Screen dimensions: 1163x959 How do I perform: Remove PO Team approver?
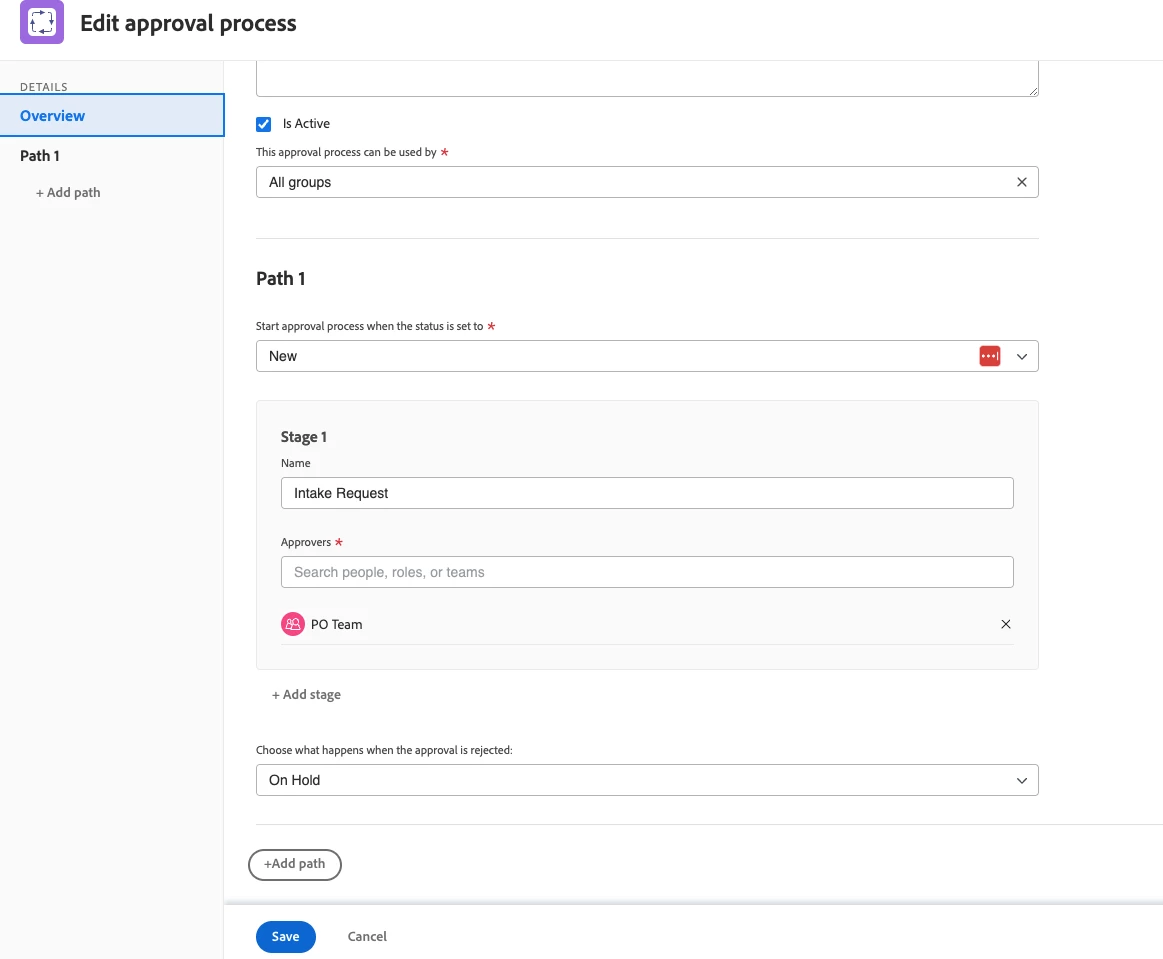coord(1006,624)
